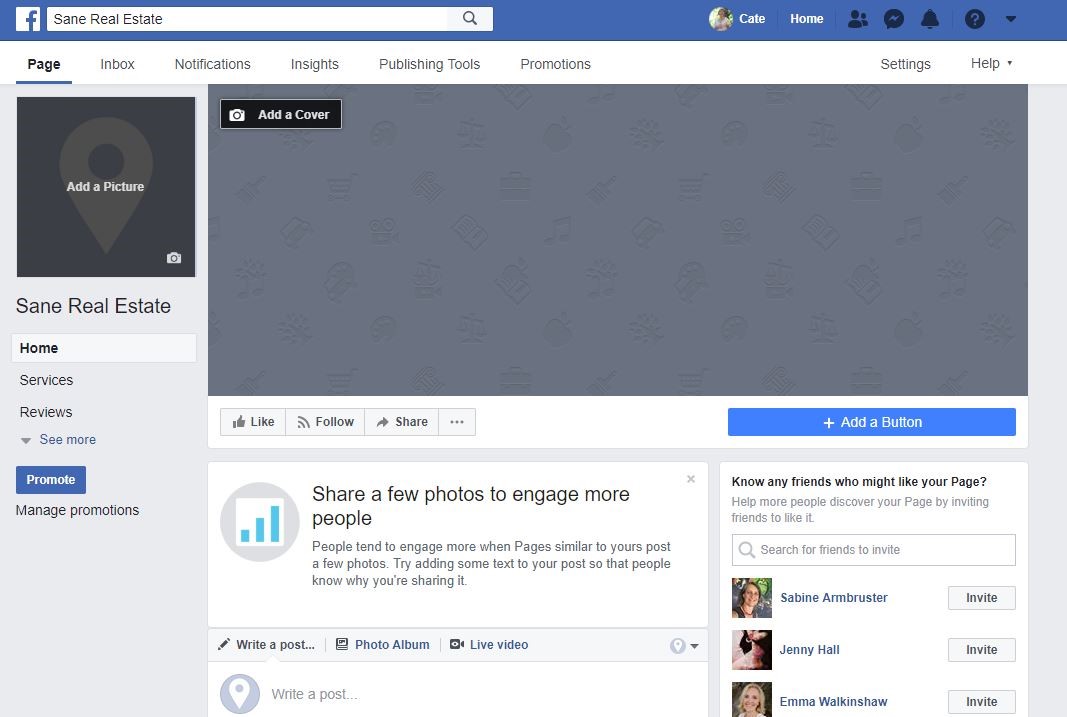Choose Photo Album in the composer

click(x=383, y=645)
